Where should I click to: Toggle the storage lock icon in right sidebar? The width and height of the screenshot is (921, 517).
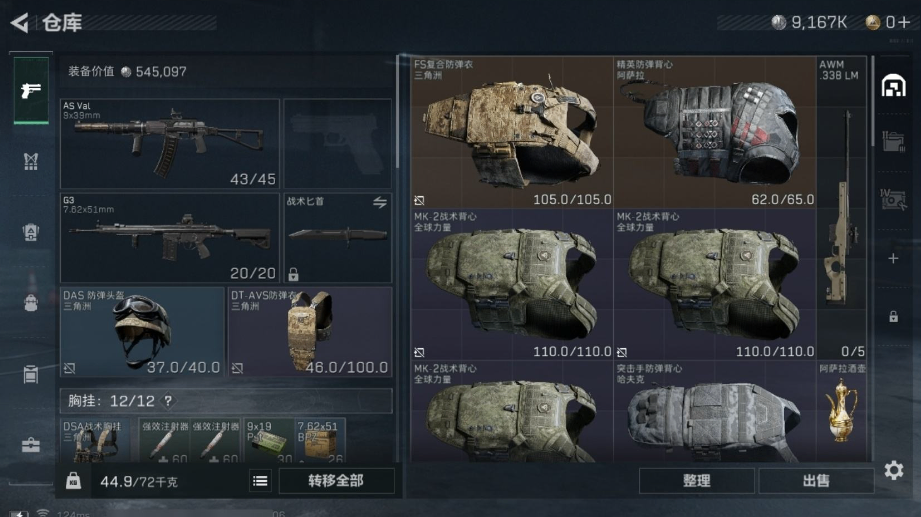click(893, 317)
